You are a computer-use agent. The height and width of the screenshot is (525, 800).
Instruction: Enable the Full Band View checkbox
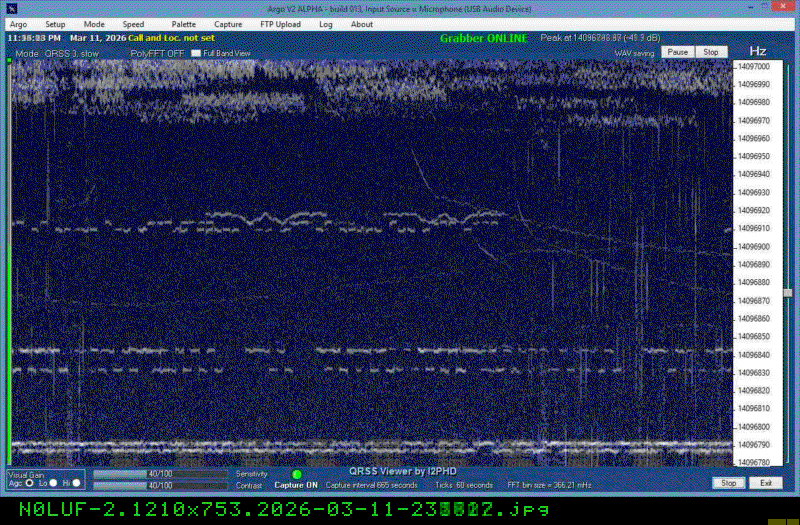click(x=196, y=52)
